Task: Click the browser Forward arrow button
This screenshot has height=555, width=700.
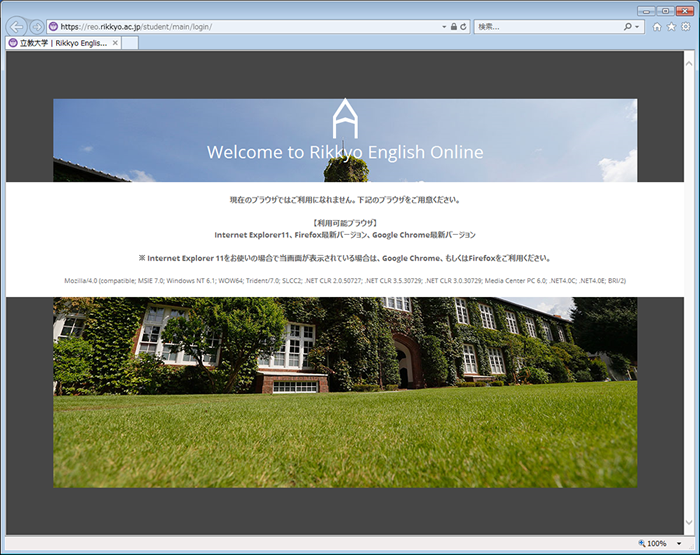Action: pos(37,27)
